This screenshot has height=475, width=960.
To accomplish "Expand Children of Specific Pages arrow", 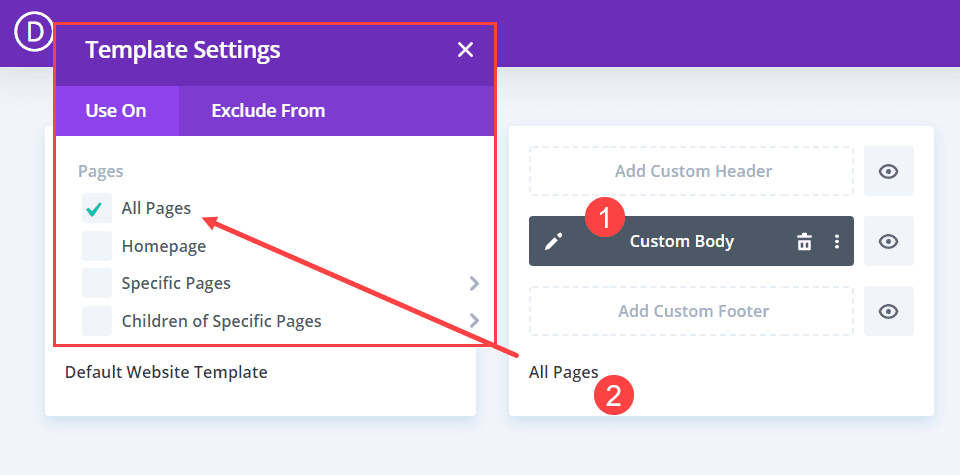I will pos(474,321).
